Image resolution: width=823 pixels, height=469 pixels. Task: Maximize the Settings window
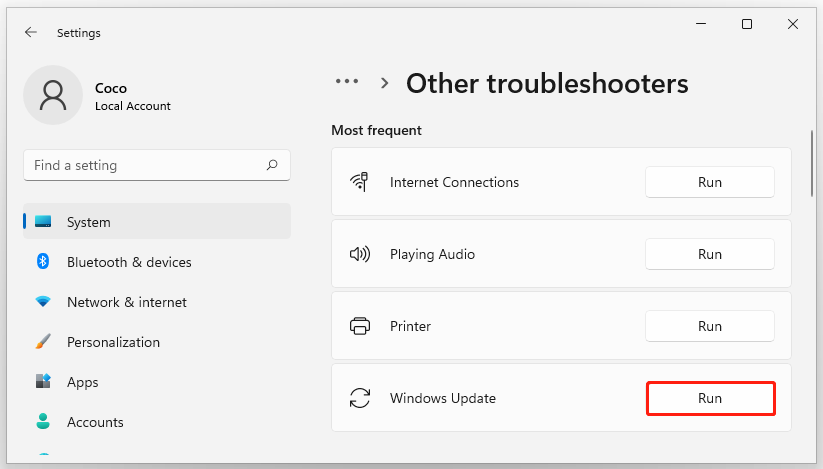[x=746, y=24]
